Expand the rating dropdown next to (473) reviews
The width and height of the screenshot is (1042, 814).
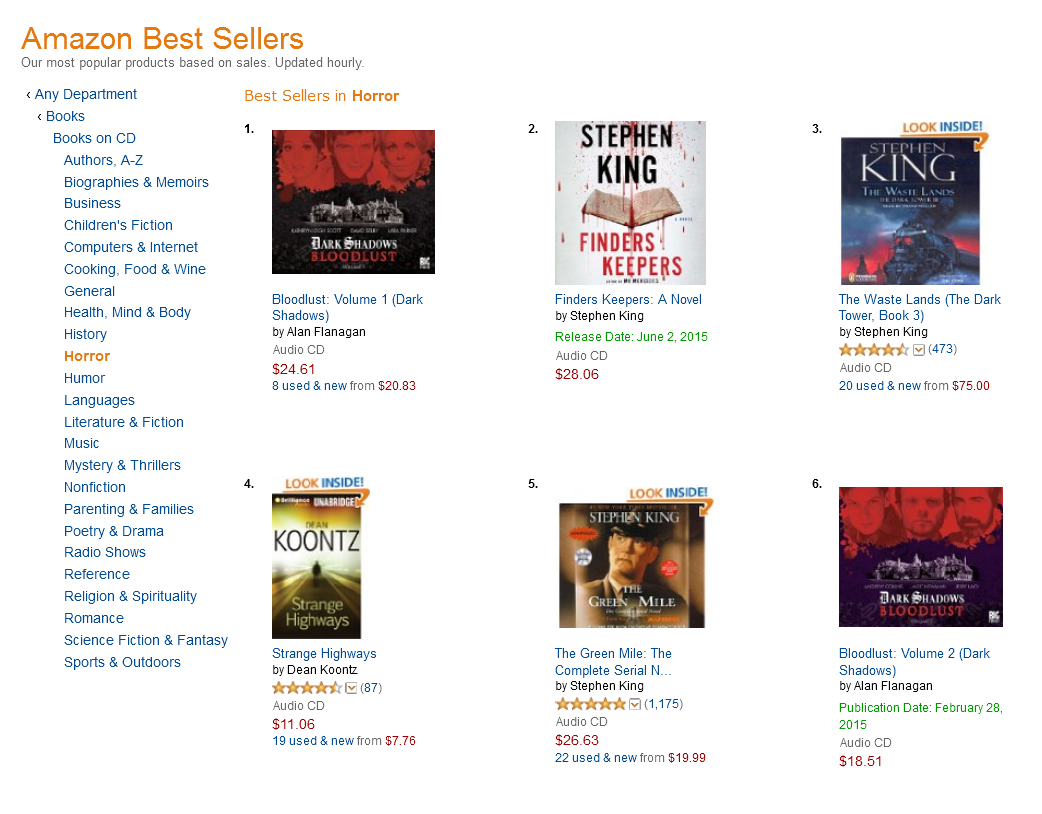(918, 350)
